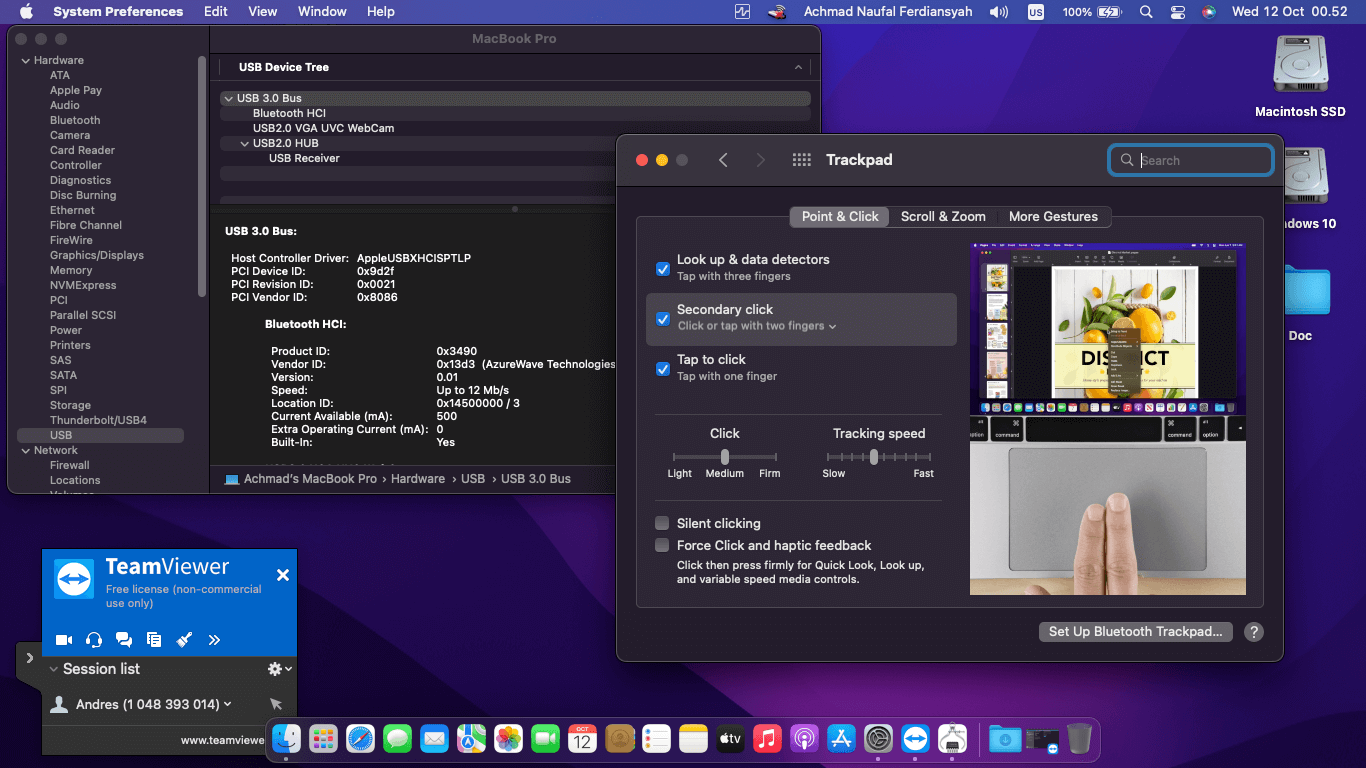Open the App Store in the Dock
The width and height of the screenshot is (1366, 768).
(842, 739)
